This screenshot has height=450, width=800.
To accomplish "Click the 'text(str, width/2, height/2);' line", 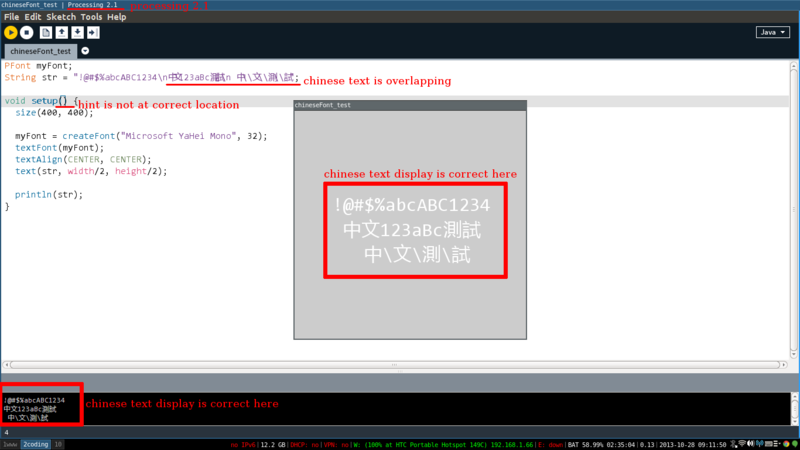I will pos(91,171).
